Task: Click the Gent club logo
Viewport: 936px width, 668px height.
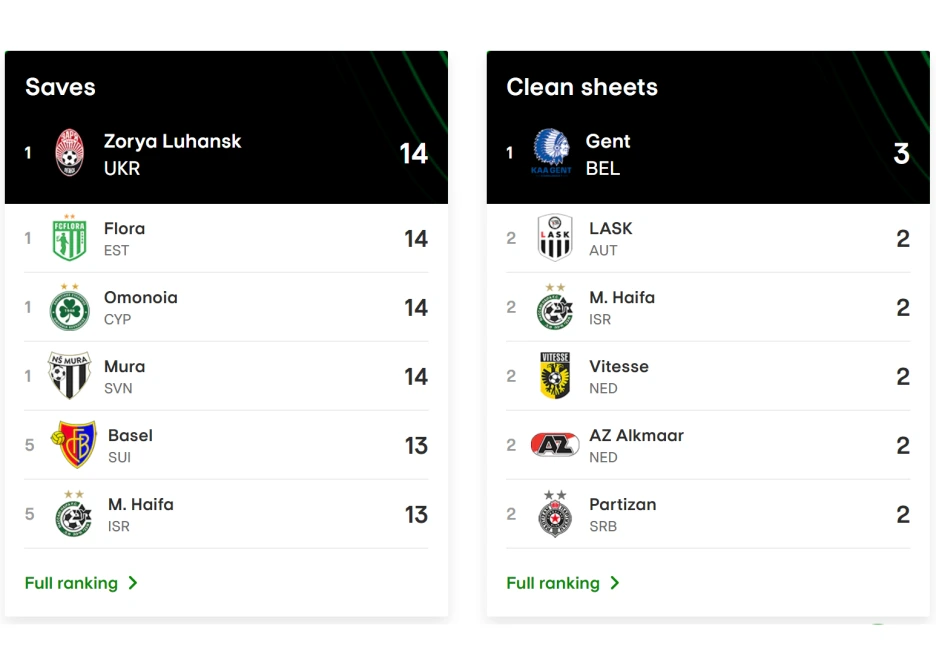Action: (x=551, y=153)
